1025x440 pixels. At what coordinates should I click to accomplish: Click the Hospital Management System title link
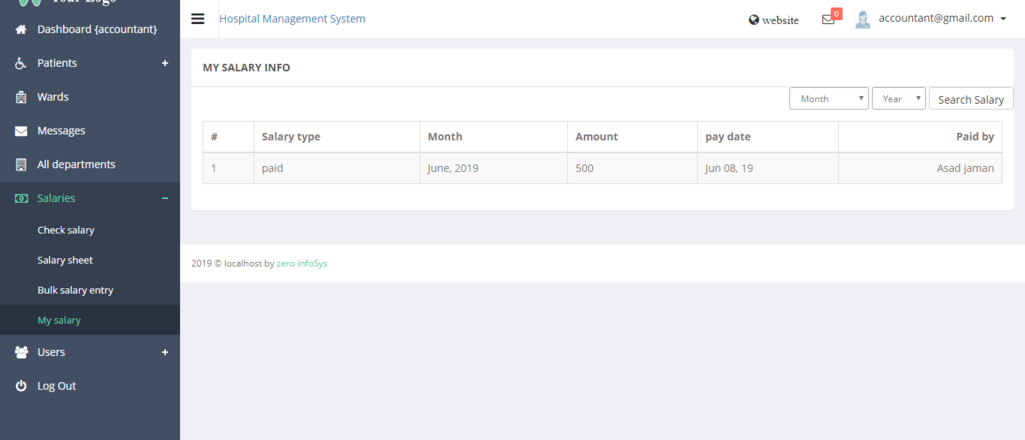click(x=292, y=19)
